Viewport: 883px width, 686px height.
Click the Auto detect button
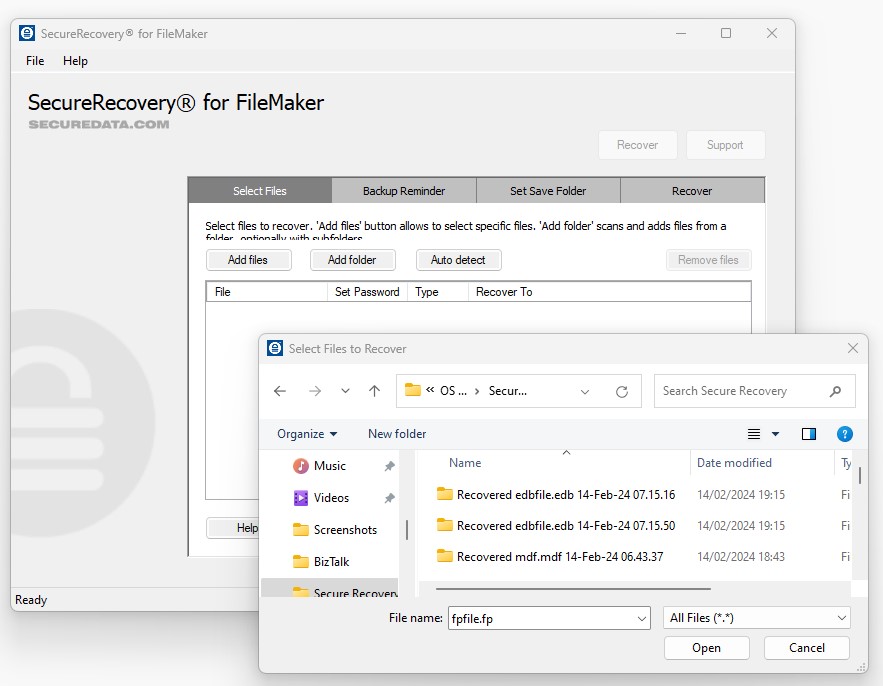coord(458,260)
